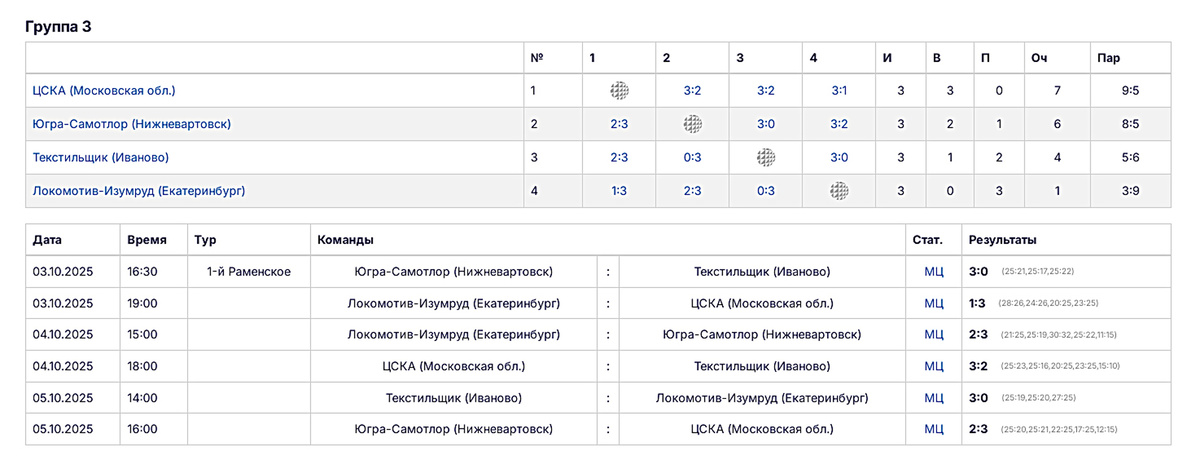Open МЦ stats for the 05.10.2025 14:00 match

(x=934, y=398)
